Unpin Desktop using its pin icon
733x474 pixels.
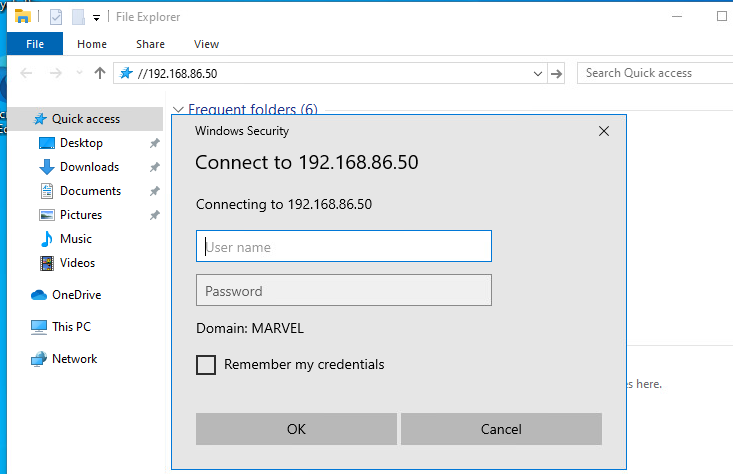coord(154,143)
